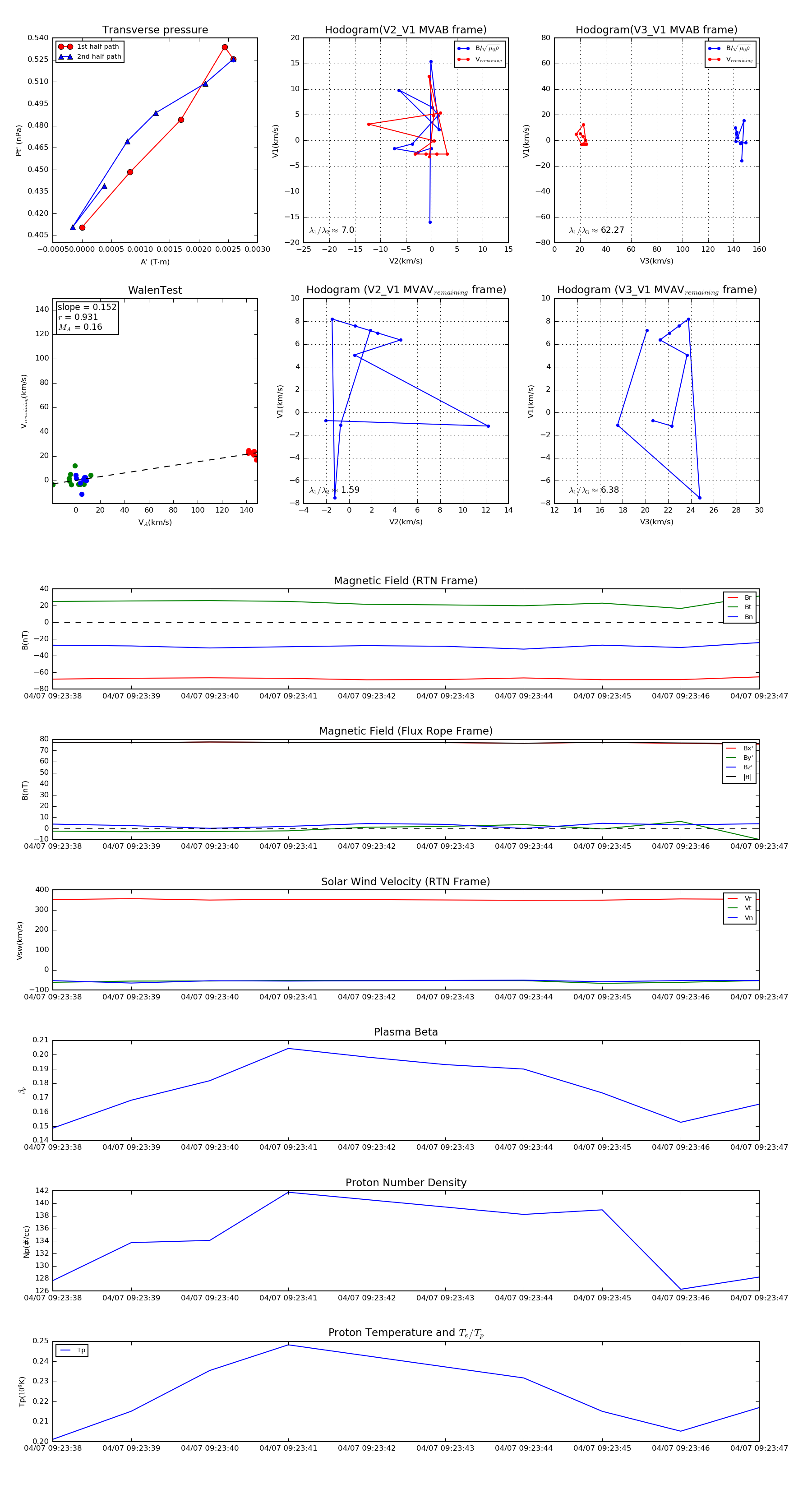812x1489 pixels.
Task: Click the 'Plasma Beta' plot title
Action: point(406,1032)
